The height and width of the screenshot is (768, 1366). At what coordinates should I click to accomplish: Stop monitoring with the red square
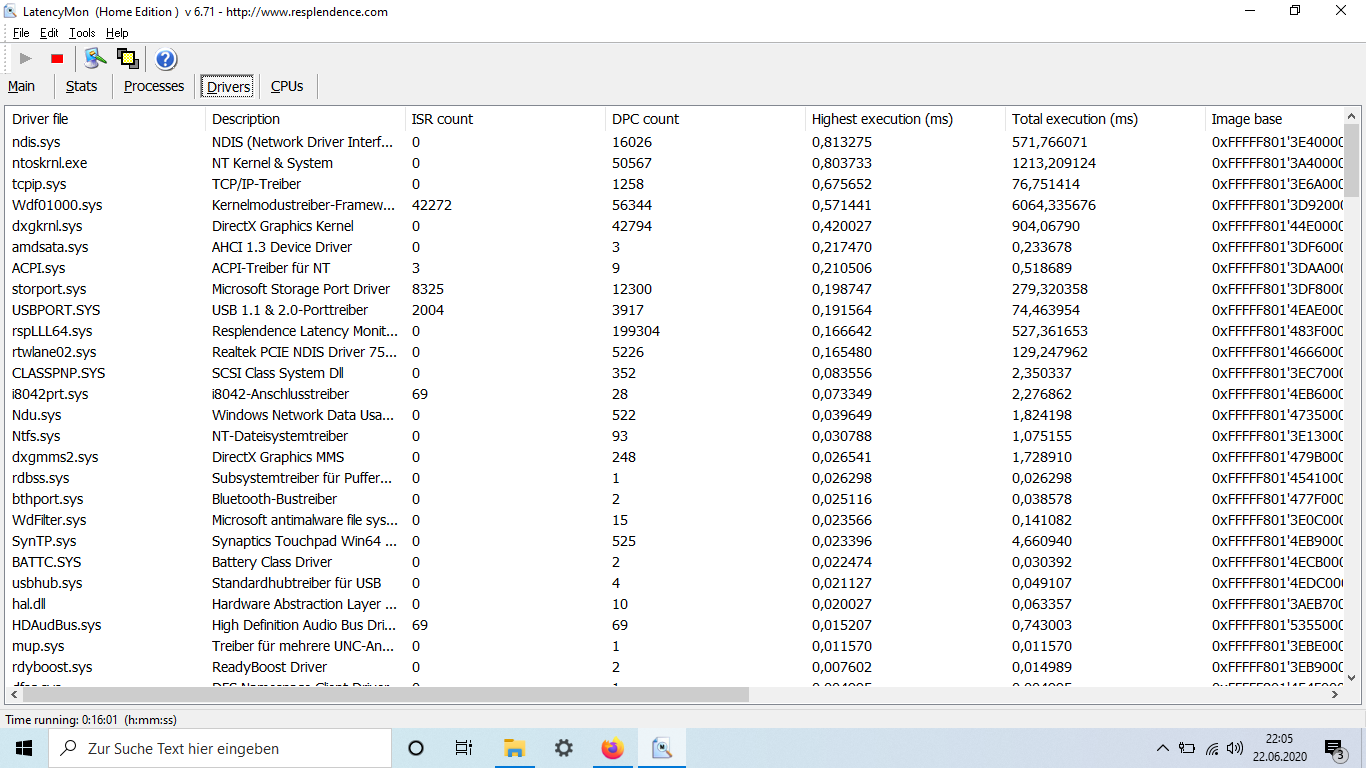coord(57,59)
